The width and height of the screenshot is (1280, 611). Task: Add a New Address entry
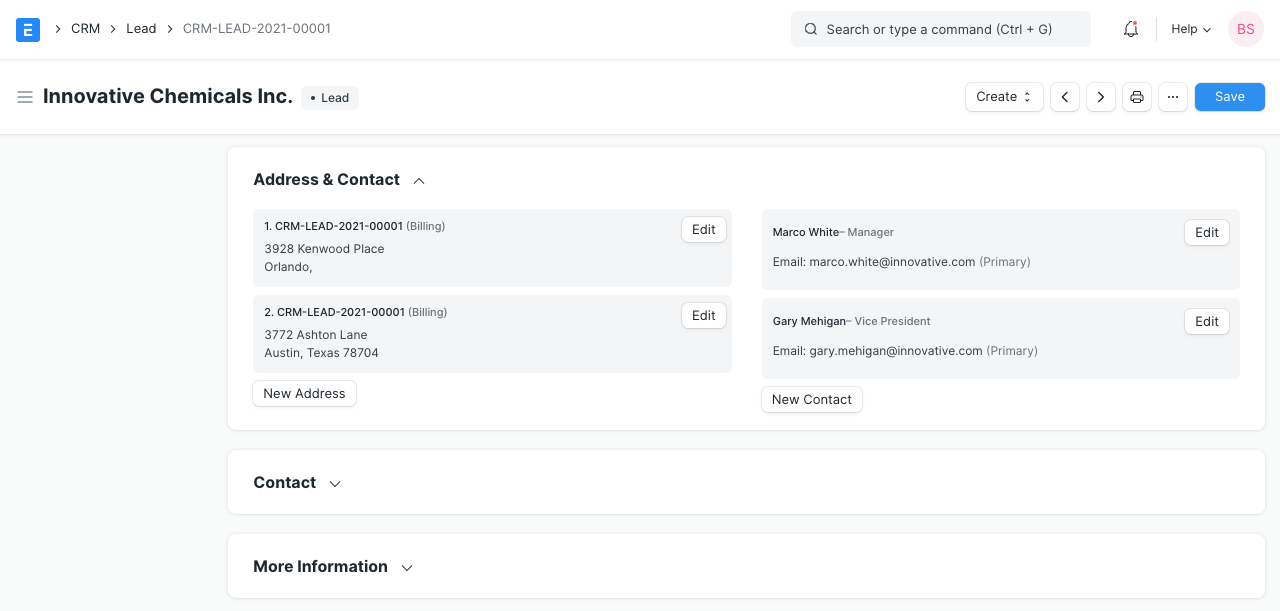tap(304, 393)
